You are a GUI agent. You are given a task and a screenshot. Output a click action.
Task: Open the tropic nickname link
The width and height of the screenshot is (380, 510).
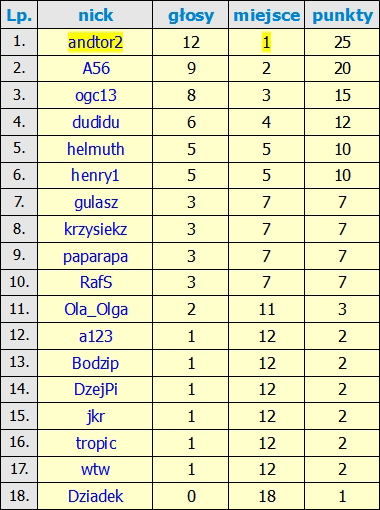[x=96, y=444]
